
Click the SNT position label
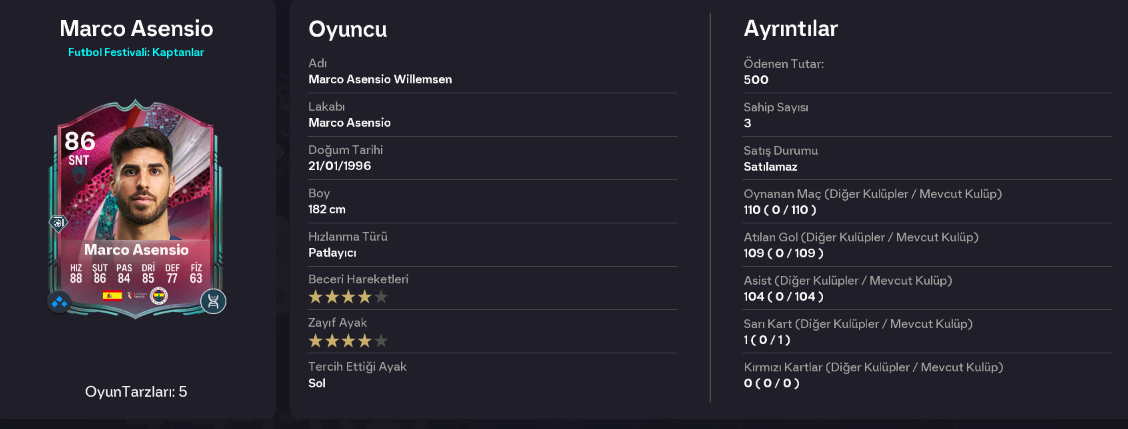pos(79,161)
